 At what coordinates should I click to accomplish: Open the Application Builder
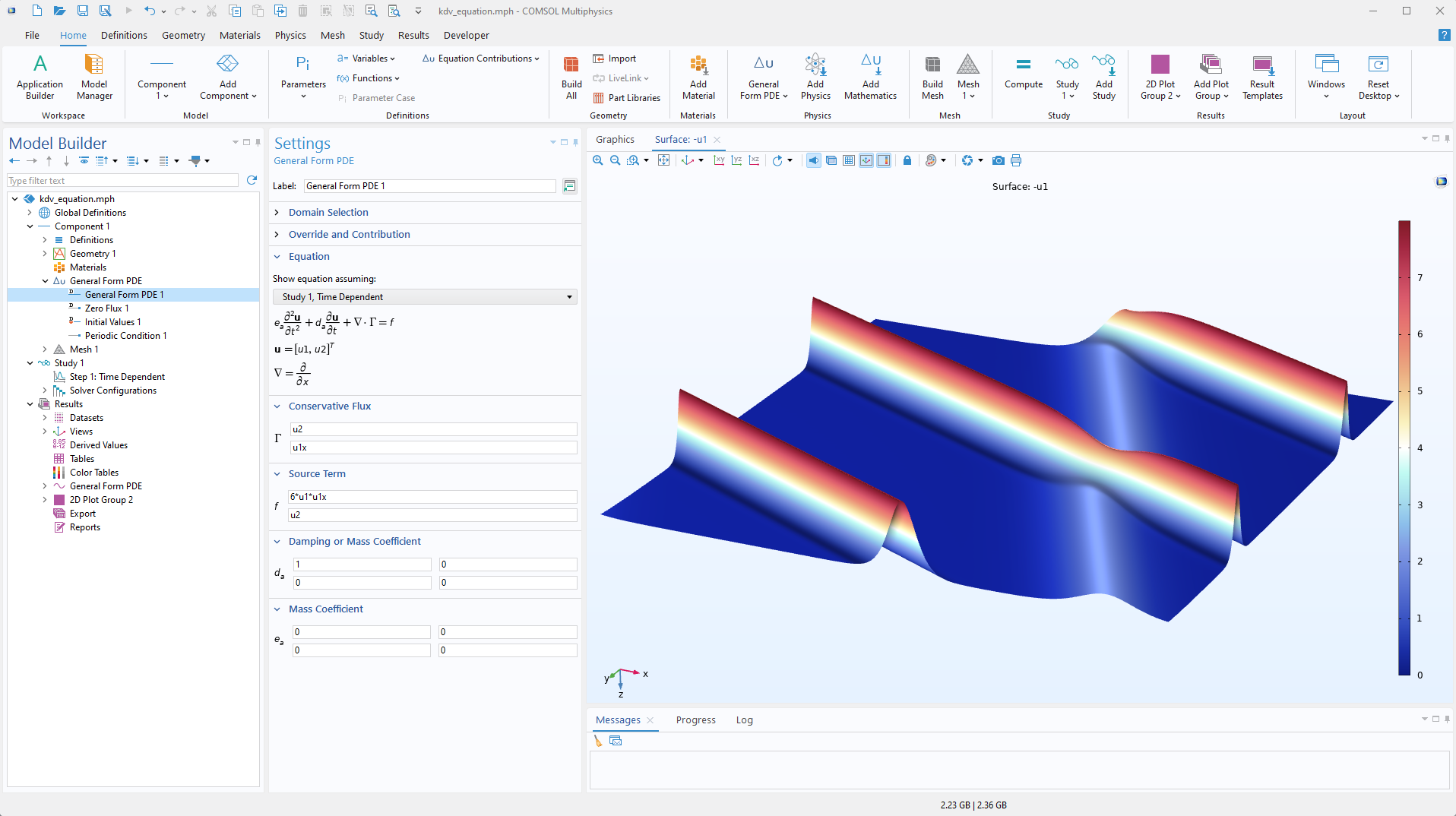tap(40, 77)
